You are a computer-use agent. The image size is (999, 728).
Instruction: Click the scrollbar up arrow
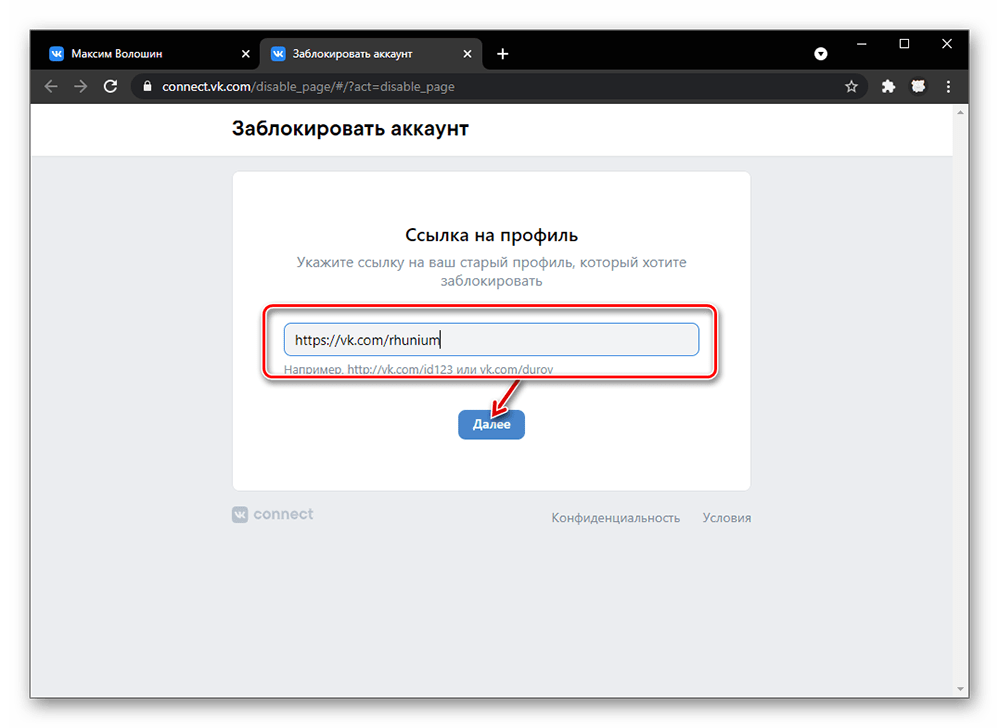click(960, 113)
